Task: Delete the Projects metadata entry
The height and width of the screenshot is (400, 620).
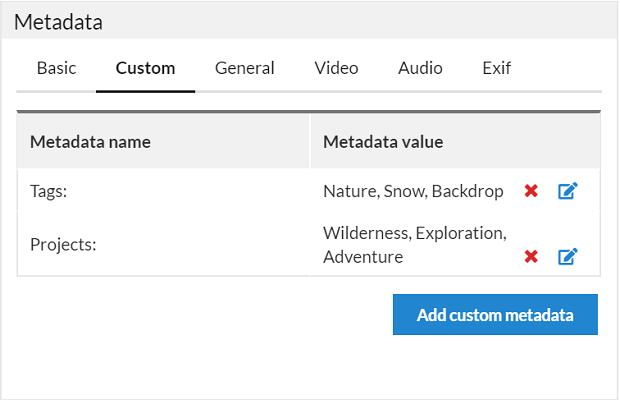Action: 531,257
